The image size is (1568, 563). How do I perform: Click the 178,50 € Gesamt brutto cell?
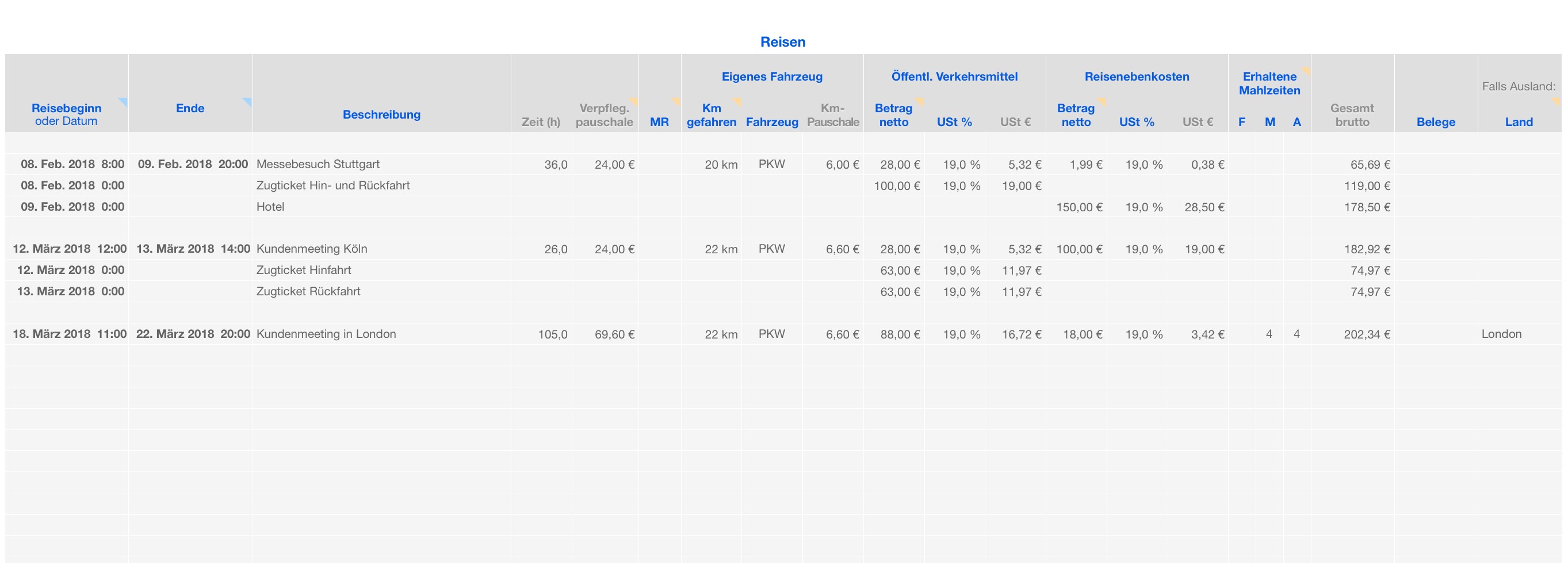(x=1367, y=207)
